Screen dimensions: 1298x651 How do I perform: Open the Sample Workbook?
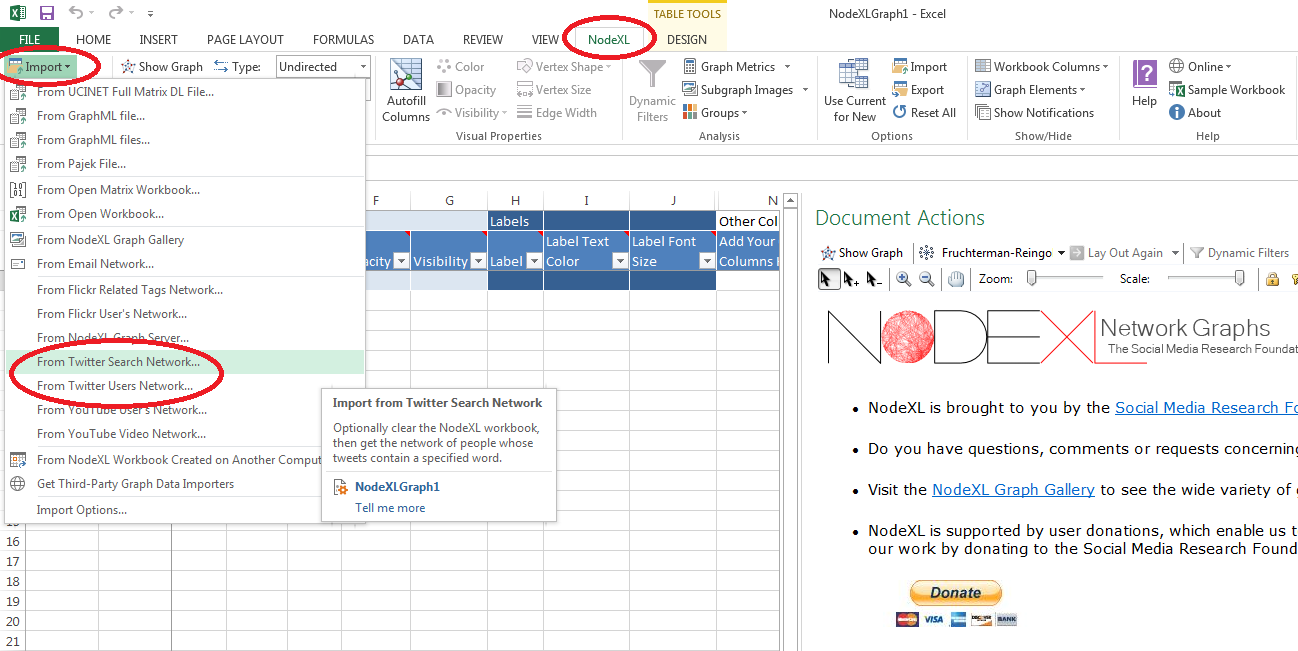(1227, 90)
